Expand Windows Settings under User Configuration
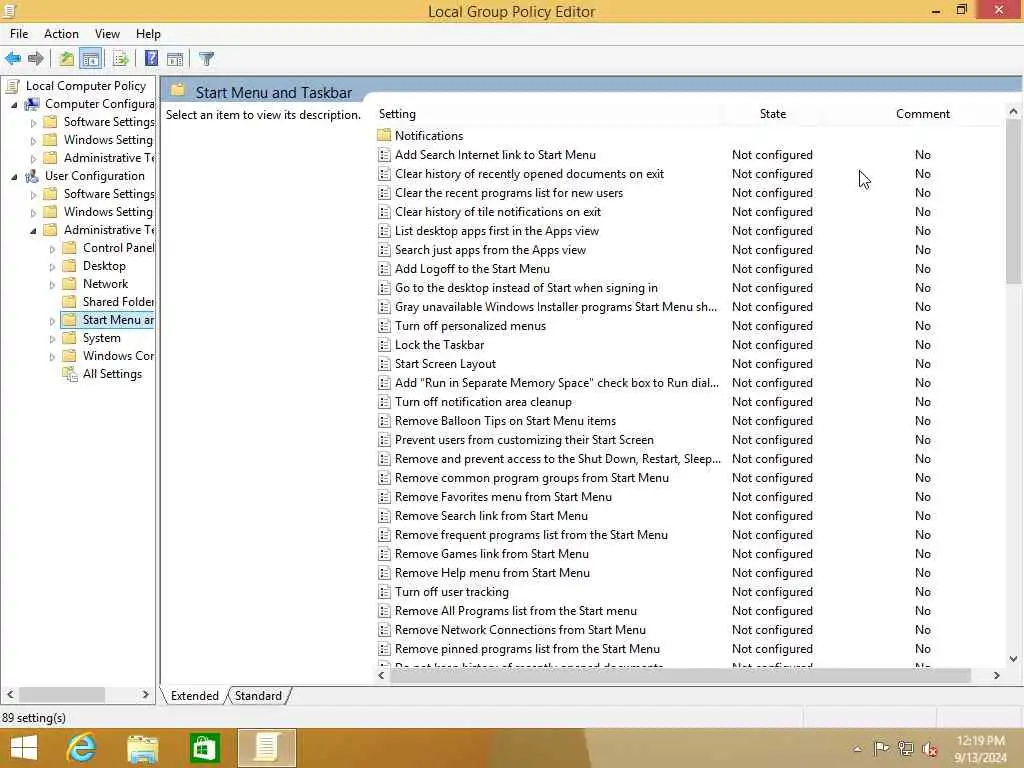 pos(33,213)
